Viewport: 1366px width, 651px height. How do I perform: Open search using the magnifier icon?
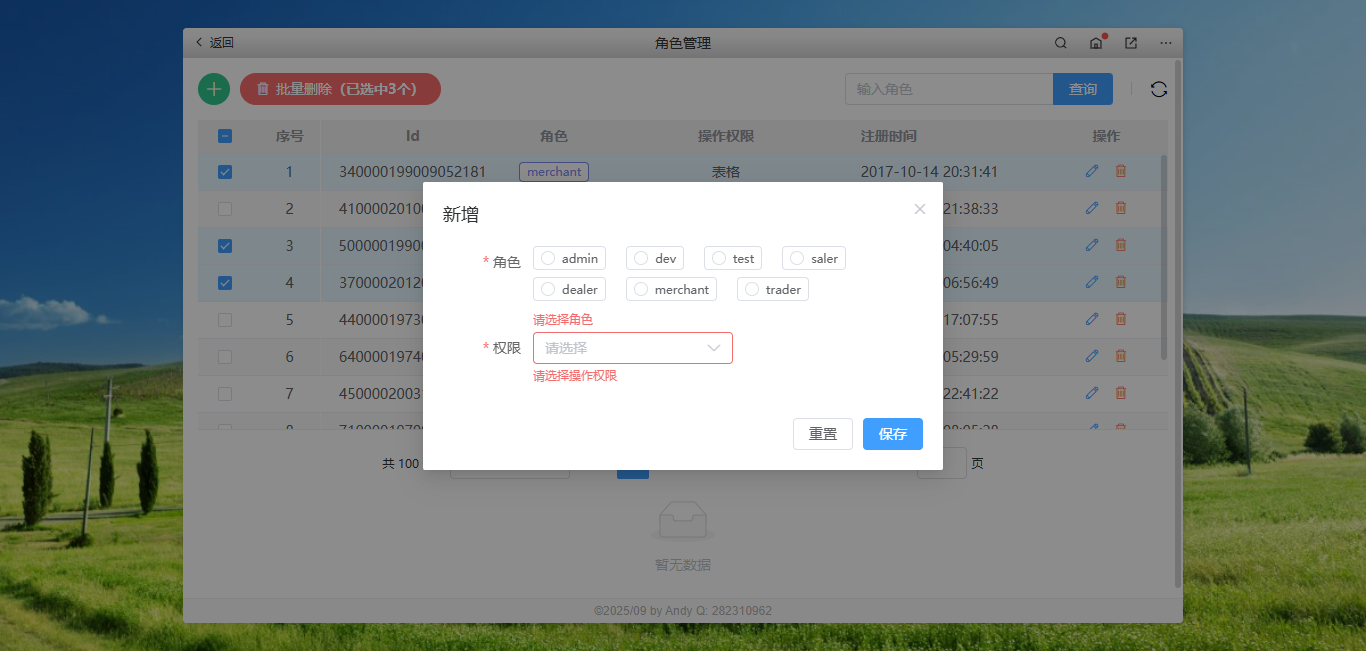tap(1060, 43)
